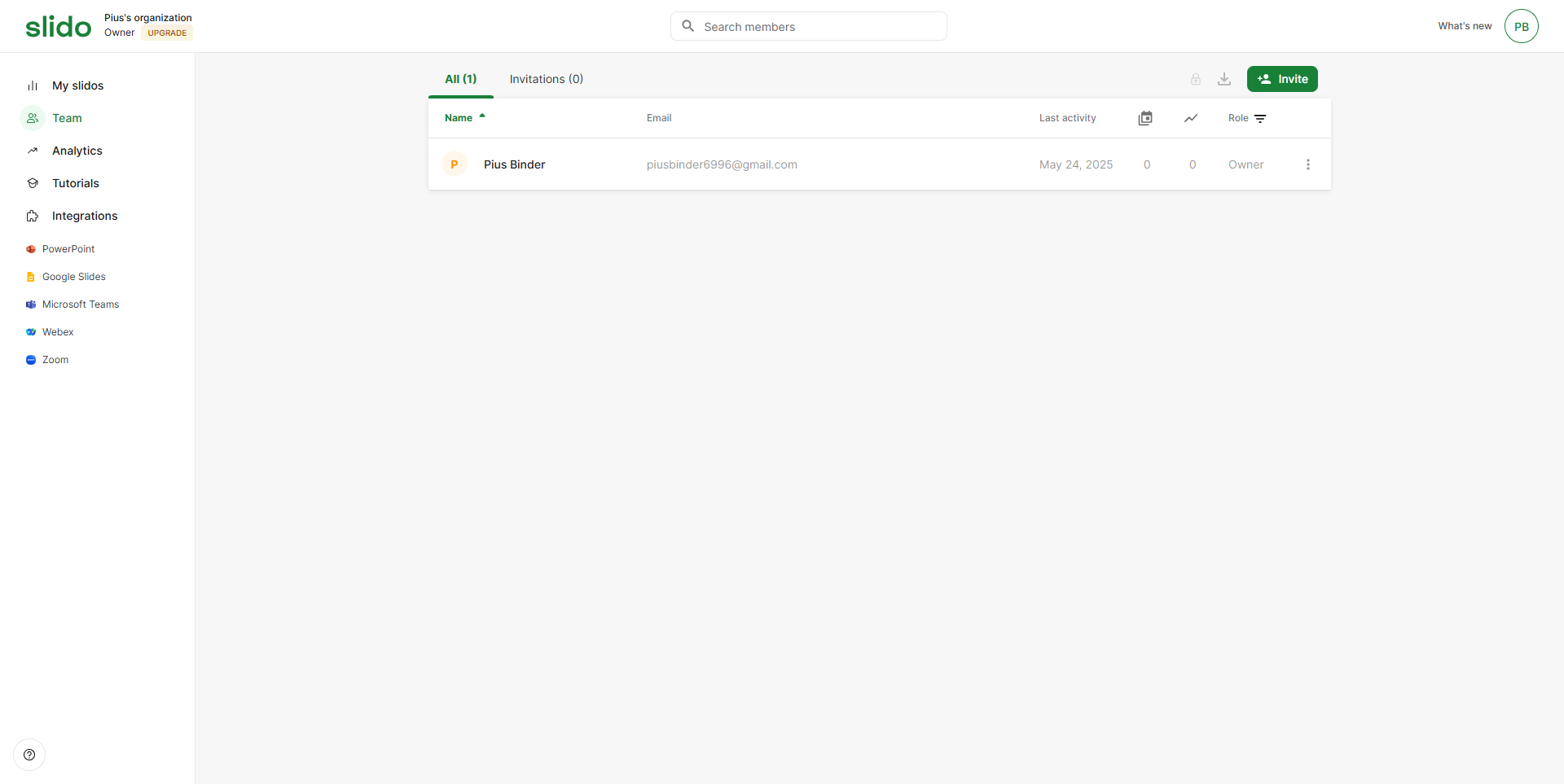Select the All (1) tab
The image size is (1564, 784).
tap(460, 79)
